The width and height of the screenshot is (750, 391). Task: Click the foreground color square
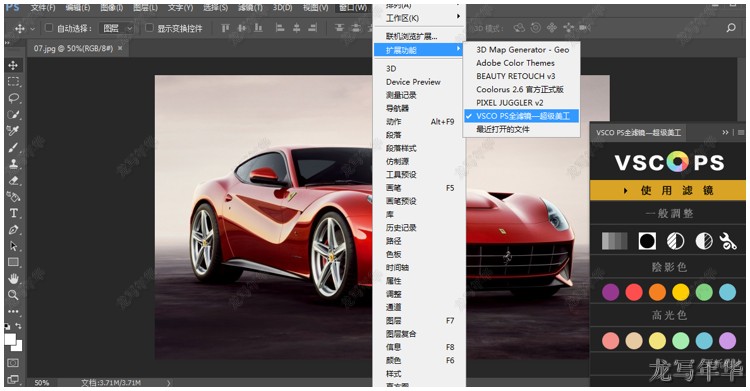pyautogui.click(x=10, y=339)
